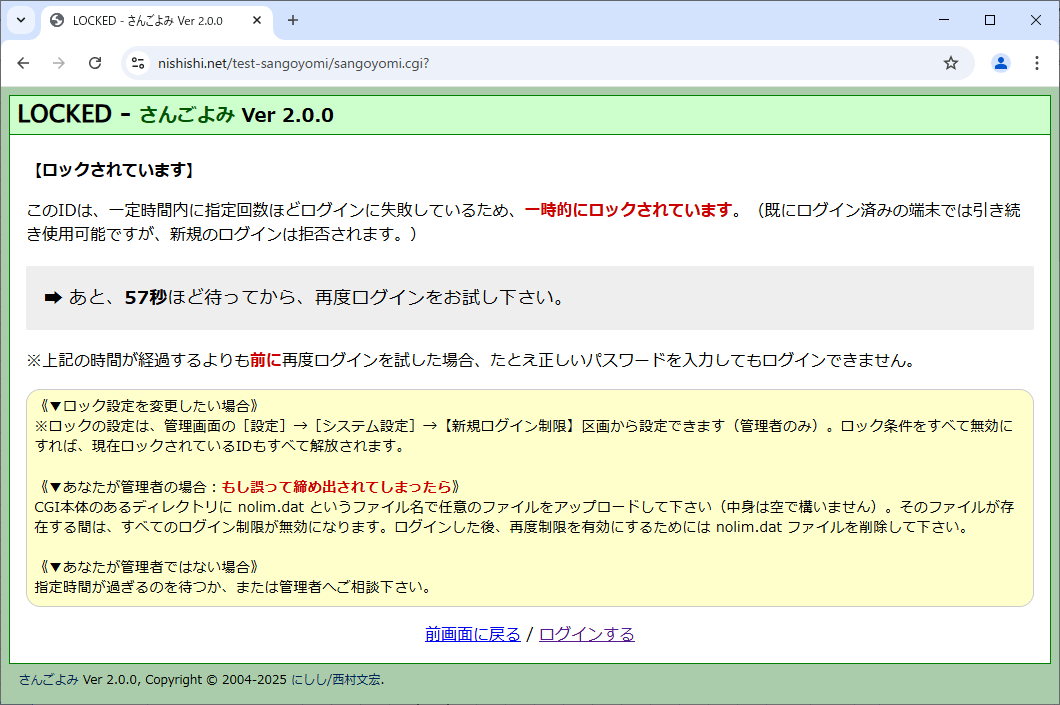
Task: Click the 【ロックされています】 heading
Action: (x=114, y=170)
